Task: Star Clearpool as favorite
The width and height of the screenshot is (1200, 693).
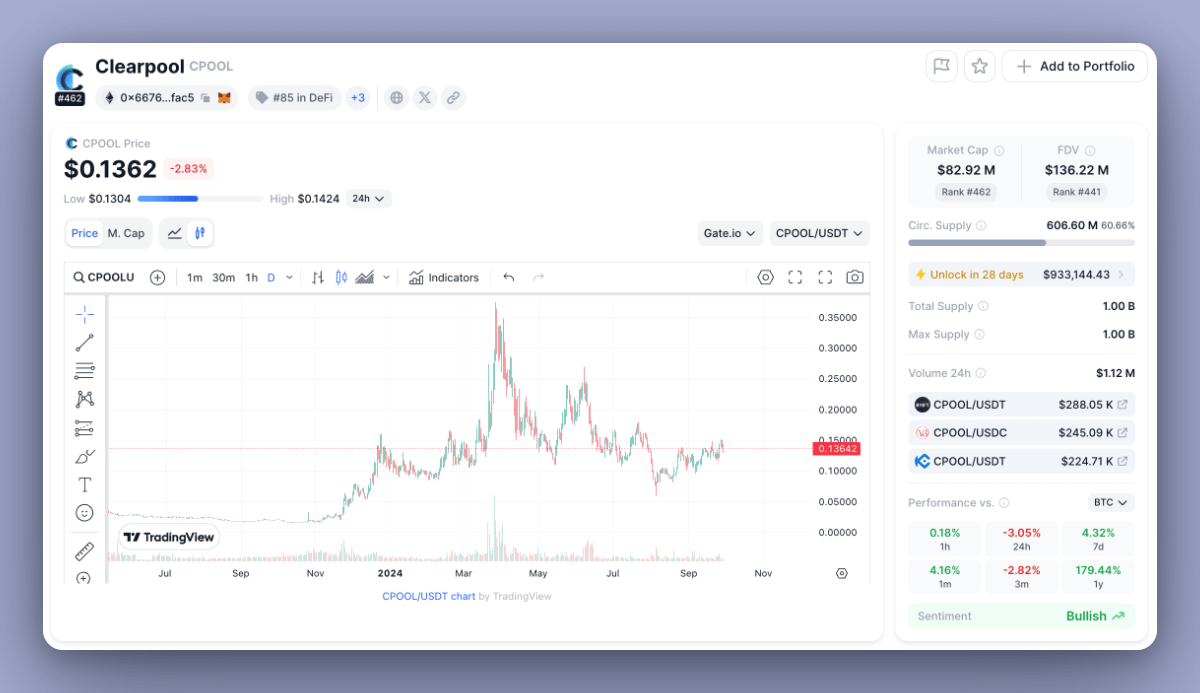Action: (x=980, y=66)
